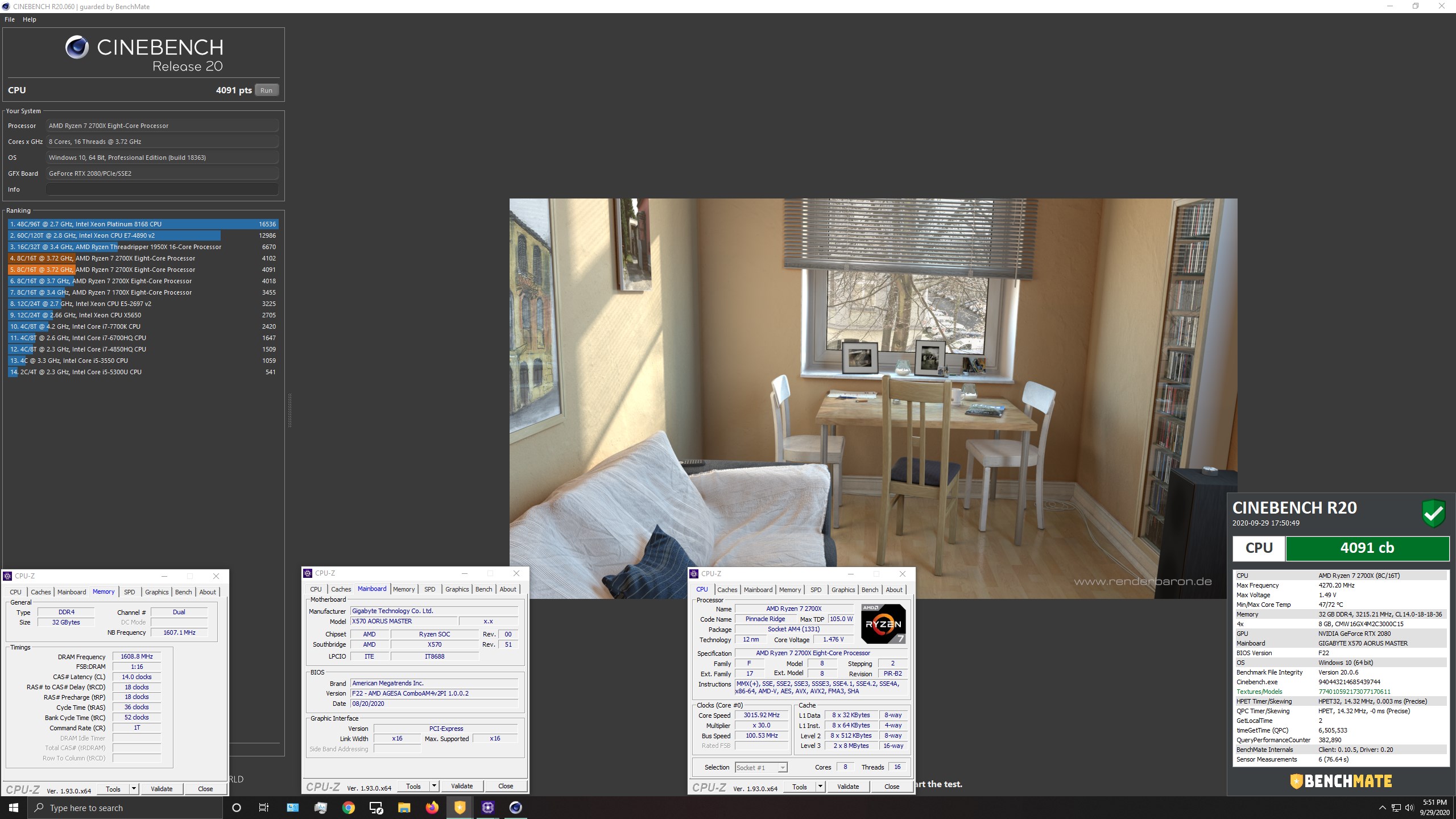Click Close button in CPU-Z Mainboard window
The height and width of the screenshot is (819, 1456).
click(x=506, y=786)
